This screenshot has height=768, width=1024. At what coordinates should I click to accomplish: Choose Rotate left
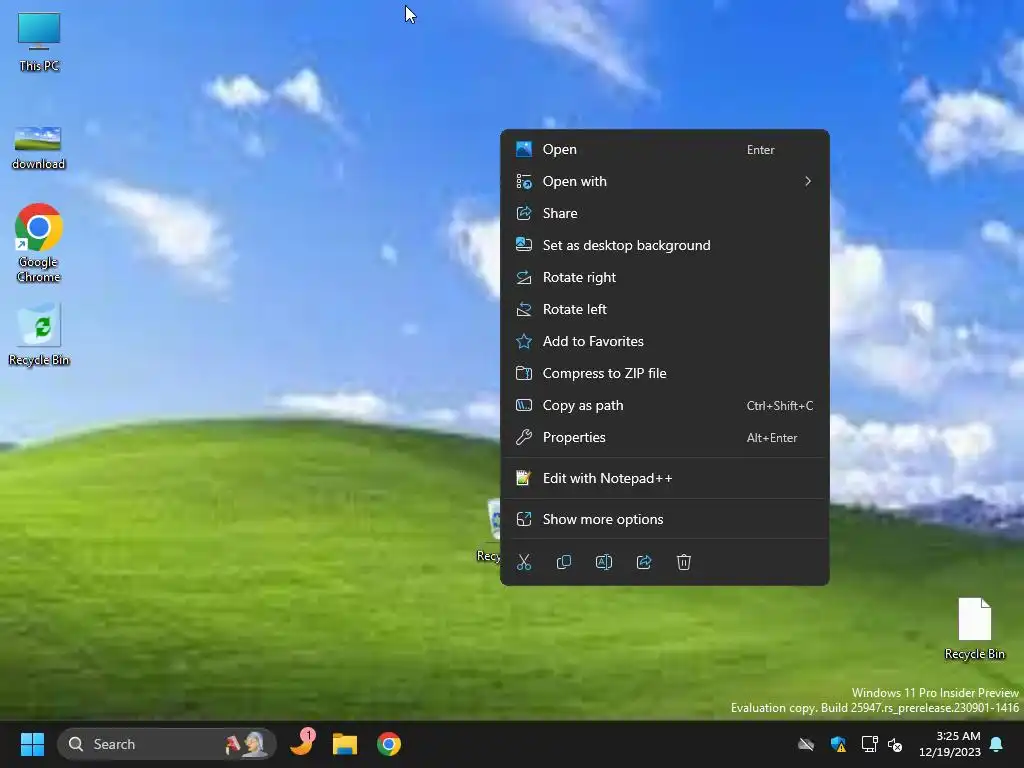(665, 310)
